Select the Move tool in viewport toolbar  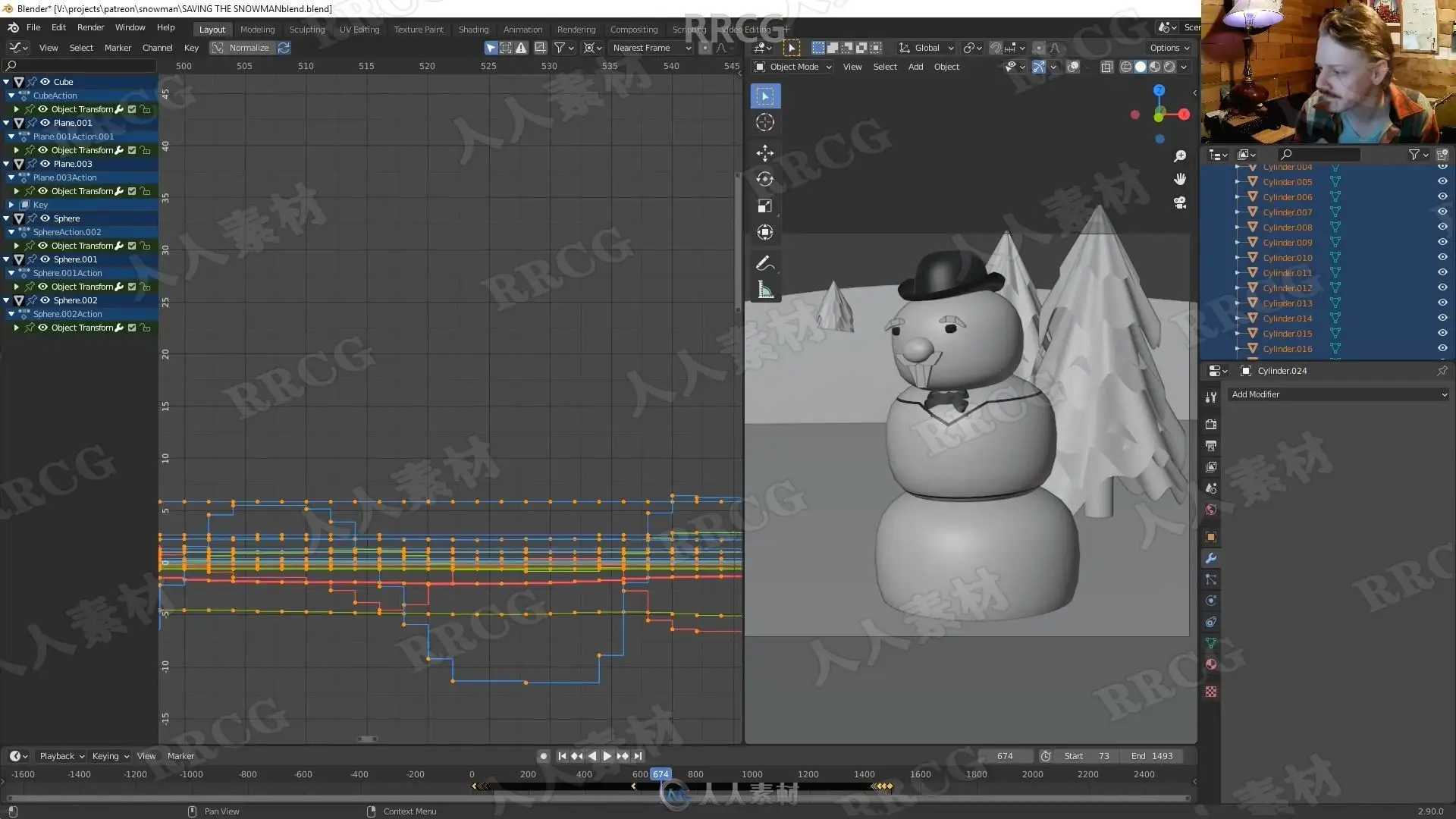pos(764,152)
